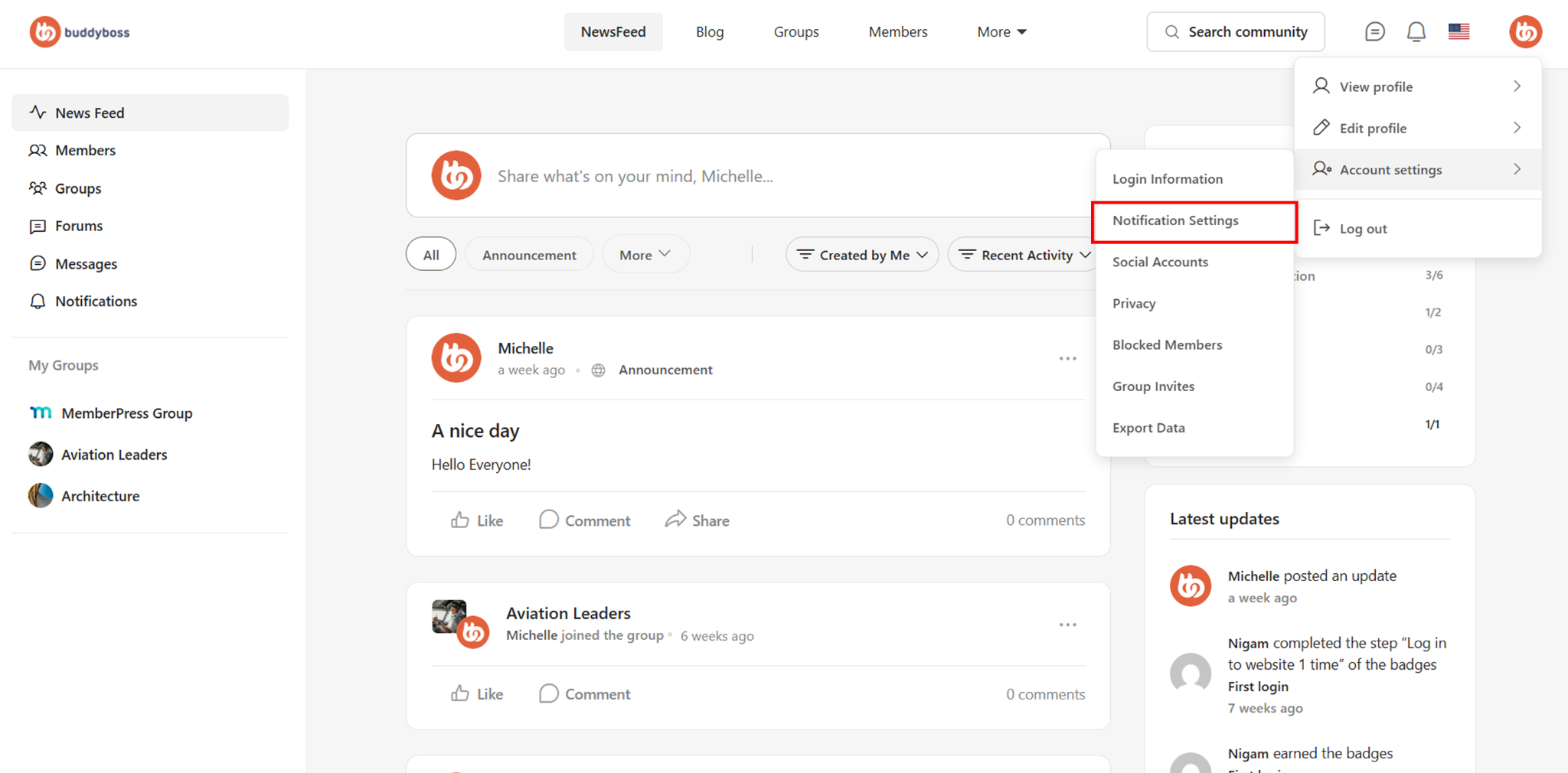Image resolution: width=1568 pixels, height=773 pixels.
Task: Open the Recent Activity sort dropdown
Action: (1024, 255)
